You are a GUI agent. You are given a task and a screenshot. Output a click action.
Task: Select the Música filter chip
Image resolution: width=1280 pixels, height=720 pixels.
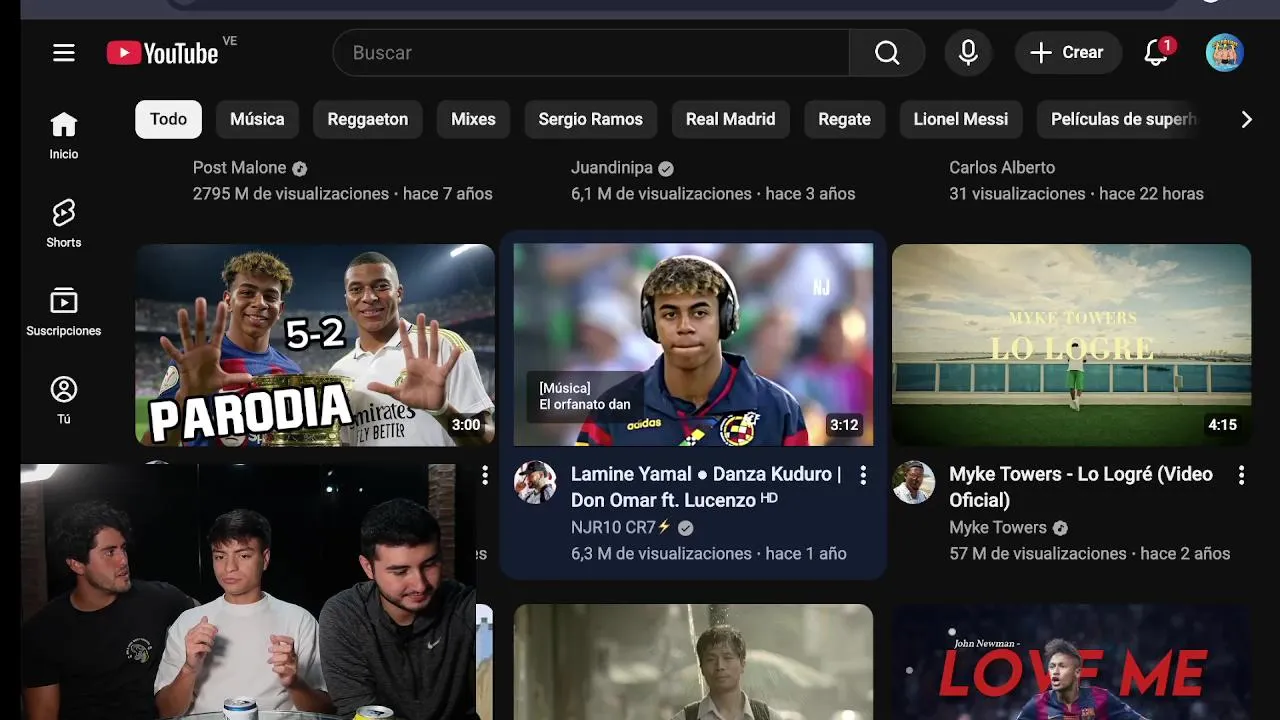point(257,119)
